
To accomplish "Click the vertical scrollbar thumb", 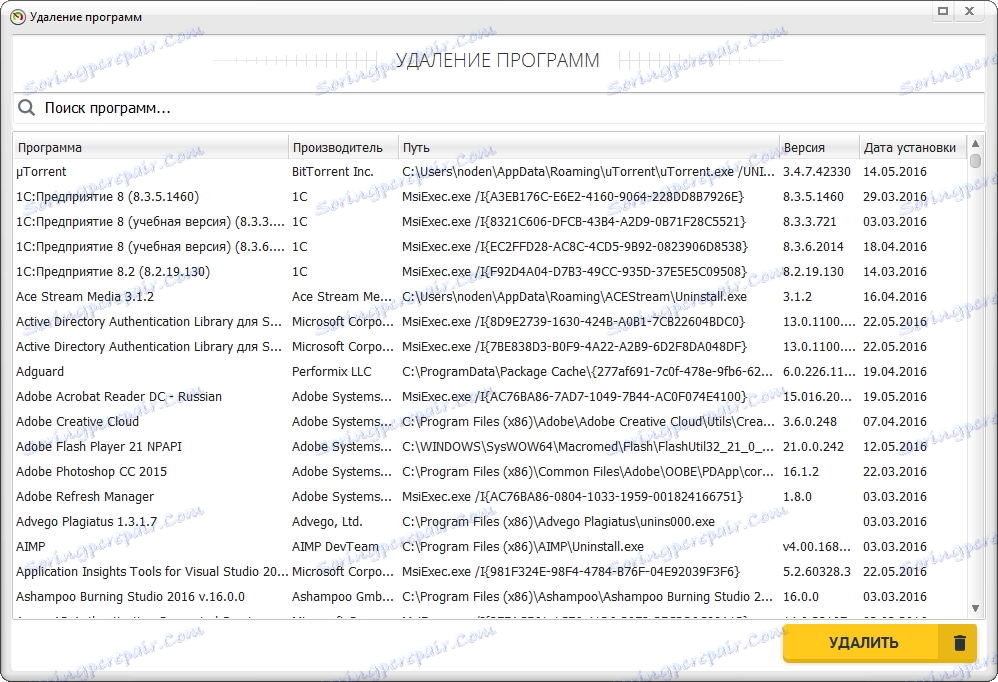I will [975, 160].
